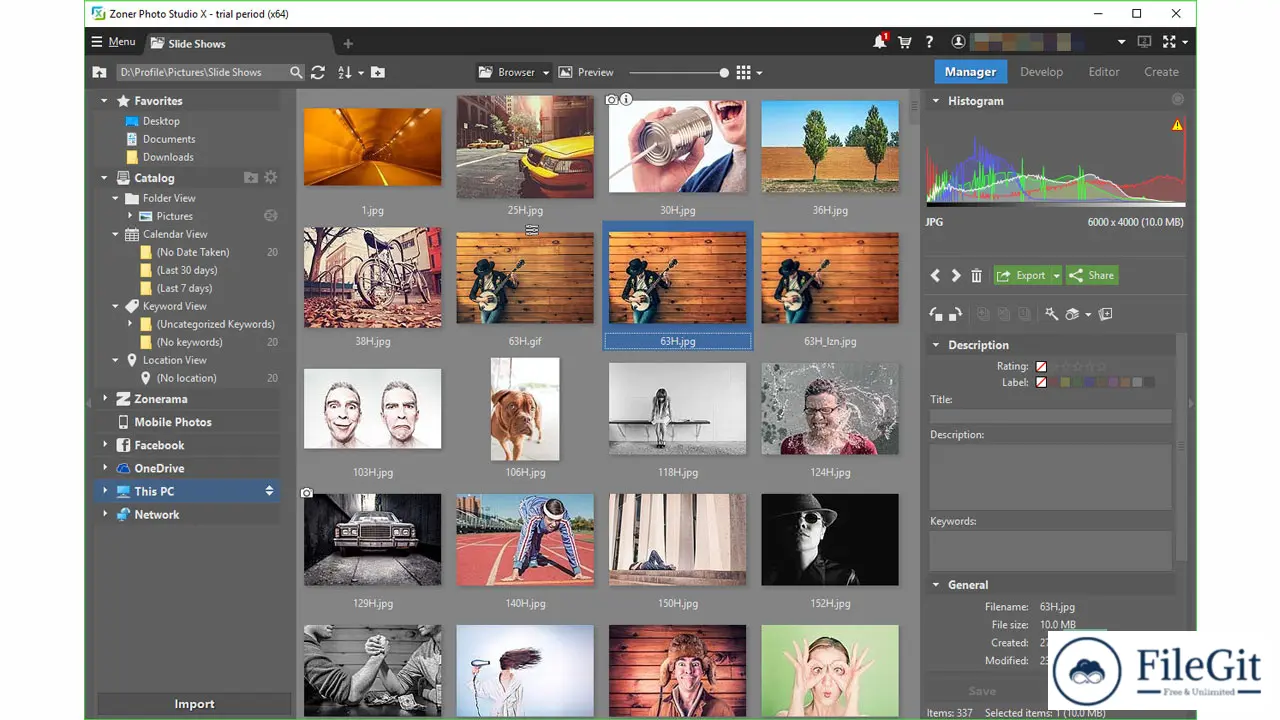Add photos to album icon
The height and width of the screenshot is (720, 1280).
[1105, 314]
